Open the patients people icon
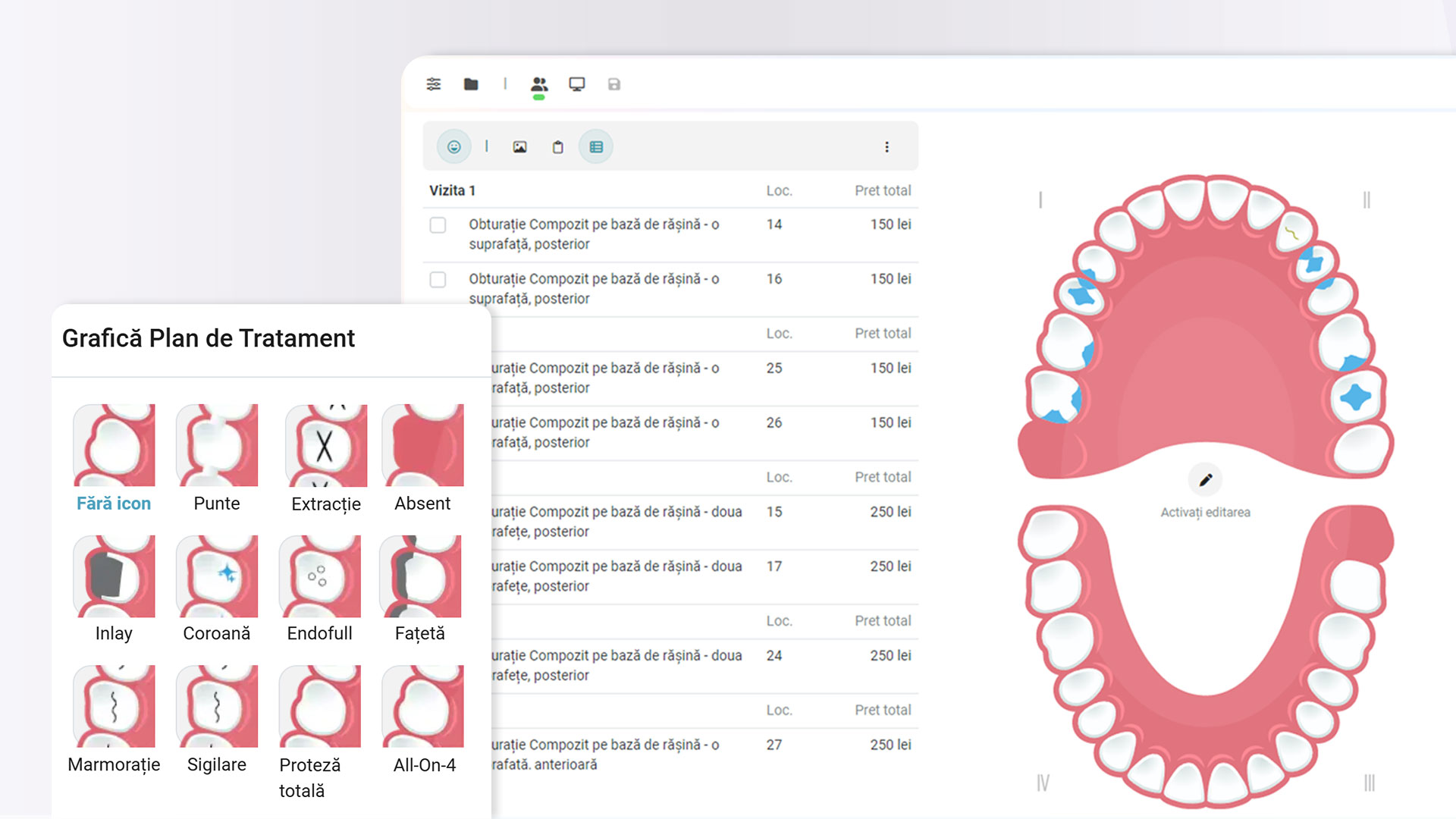 (x=539, y=84)
